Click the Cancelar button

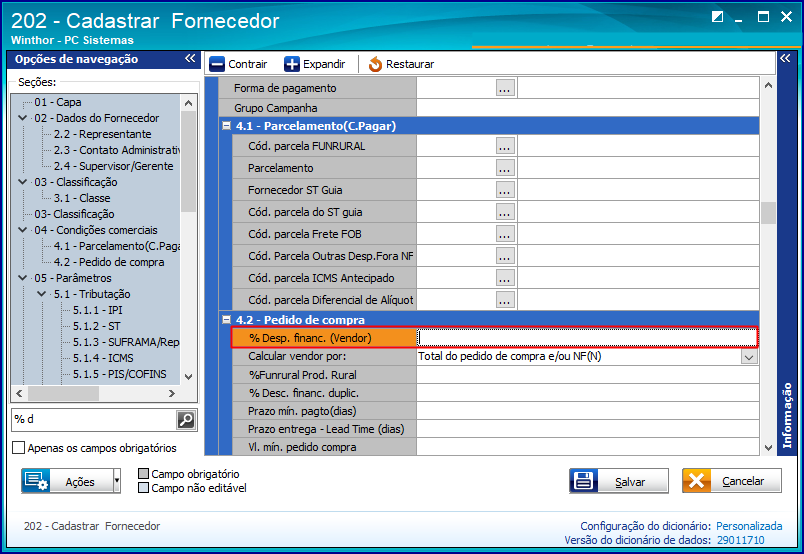(x=732, y=481)
